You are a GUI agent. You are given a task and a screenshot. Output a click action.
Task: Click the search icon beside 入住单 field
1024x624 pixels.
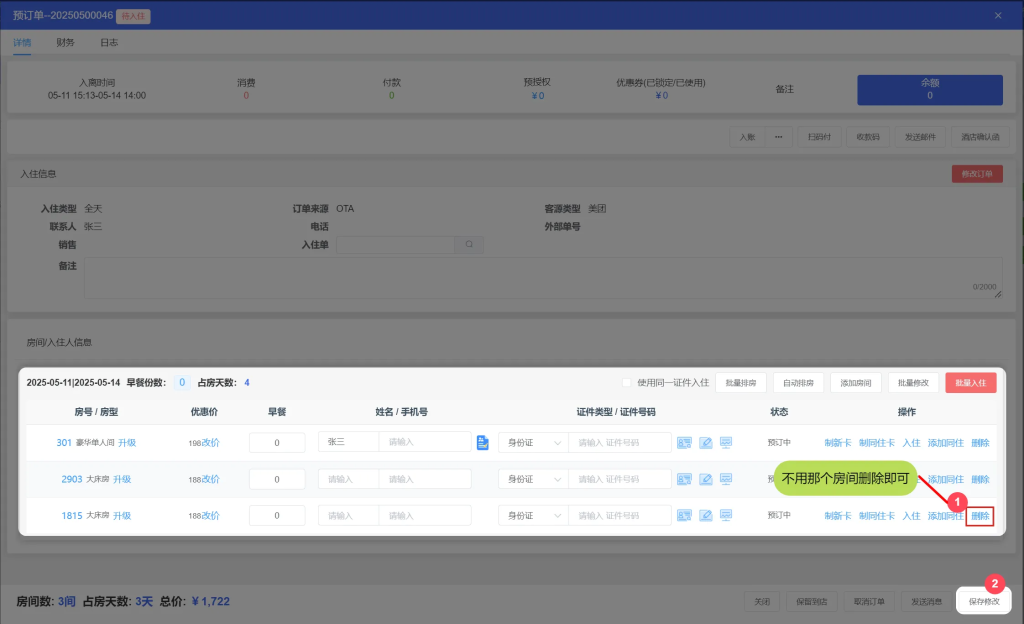point(469,244)
